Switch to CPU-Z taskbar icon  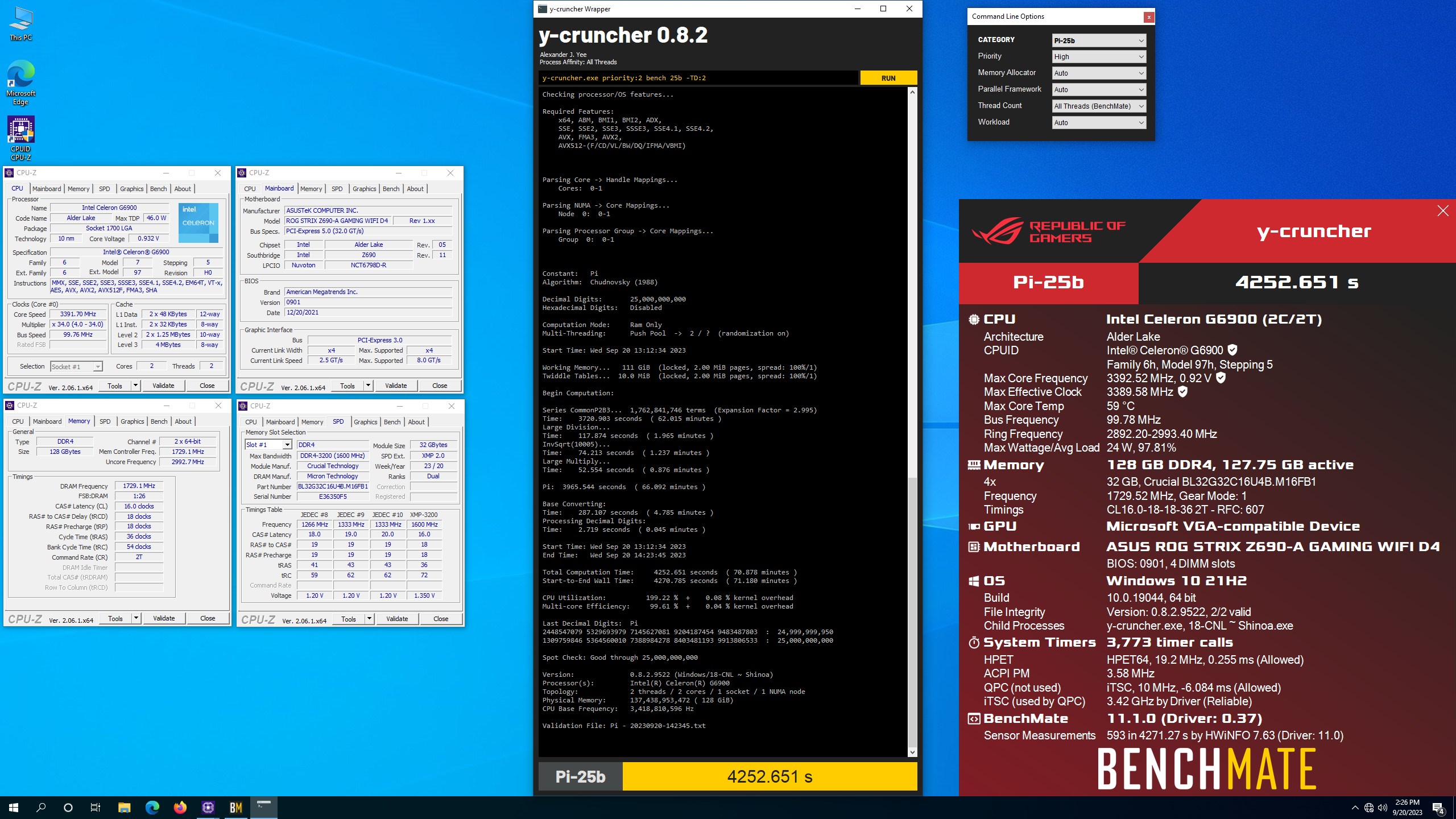(208, 808)
